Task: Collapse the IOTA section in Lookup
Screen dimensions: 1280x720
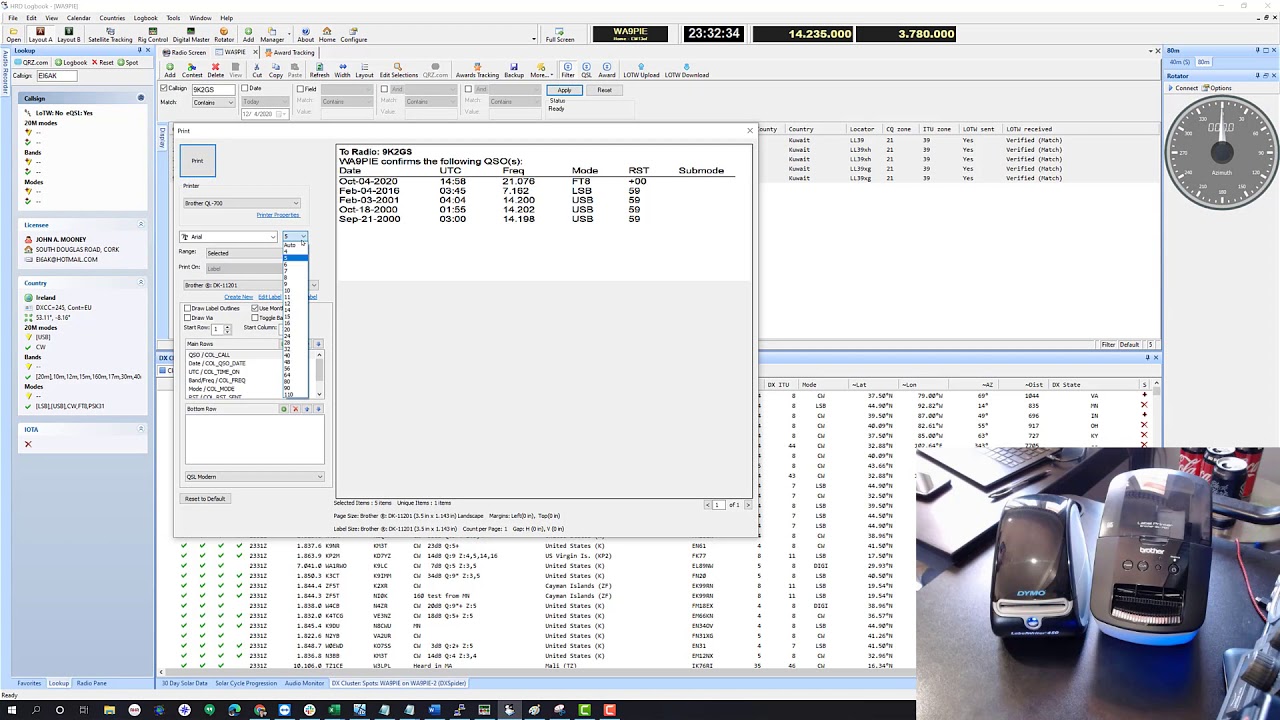Action: (x=140, y=429)
